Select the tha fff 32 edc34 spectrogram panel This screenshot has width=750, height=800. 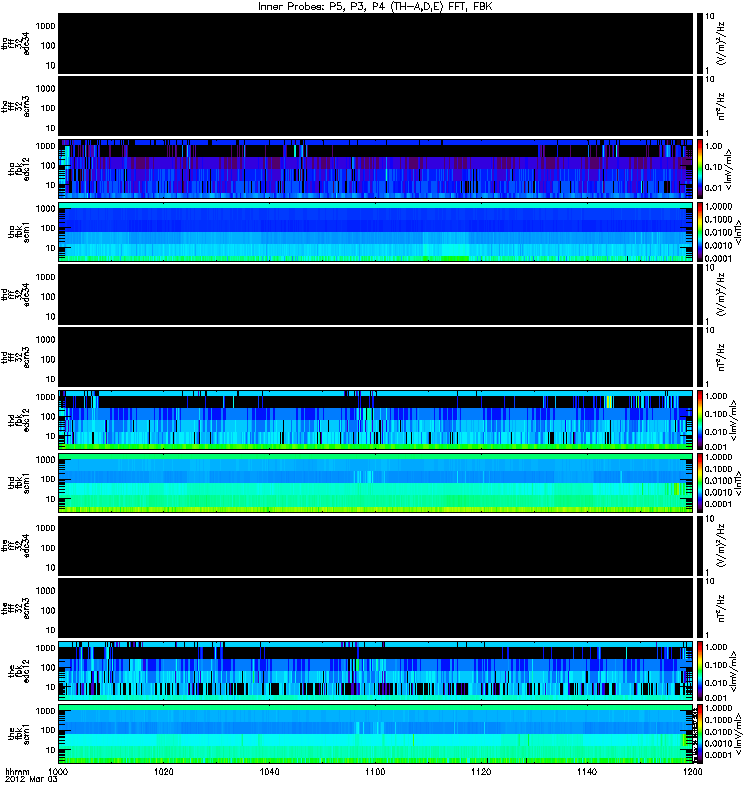coord(376,43)
